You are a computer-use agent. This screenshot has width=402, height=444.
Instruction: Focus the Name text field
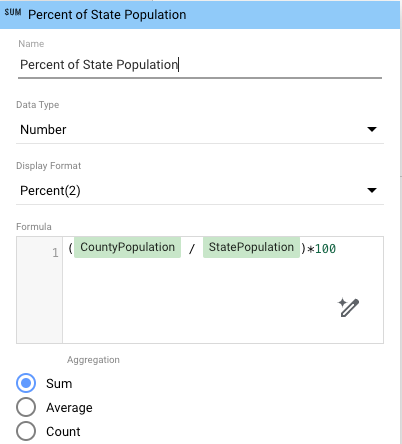coord(200,65)
